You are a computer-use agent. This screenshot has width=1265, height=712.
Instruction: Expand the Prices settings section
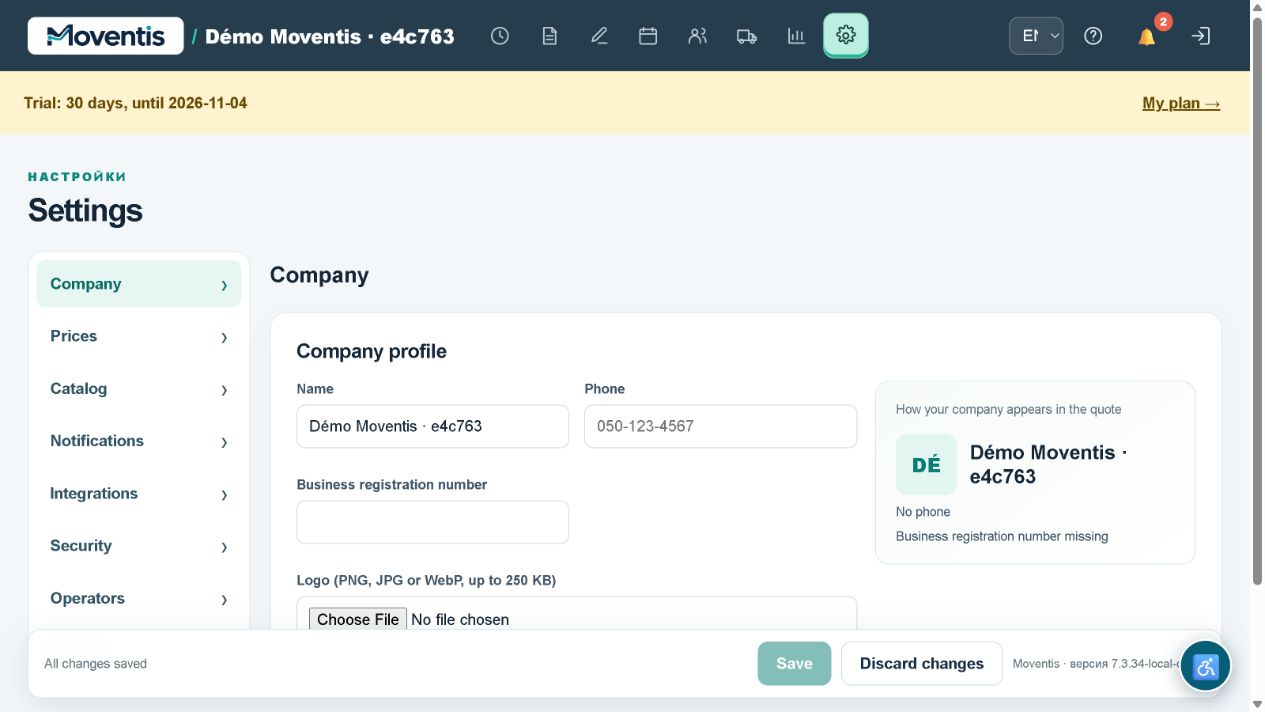point(139,336)
